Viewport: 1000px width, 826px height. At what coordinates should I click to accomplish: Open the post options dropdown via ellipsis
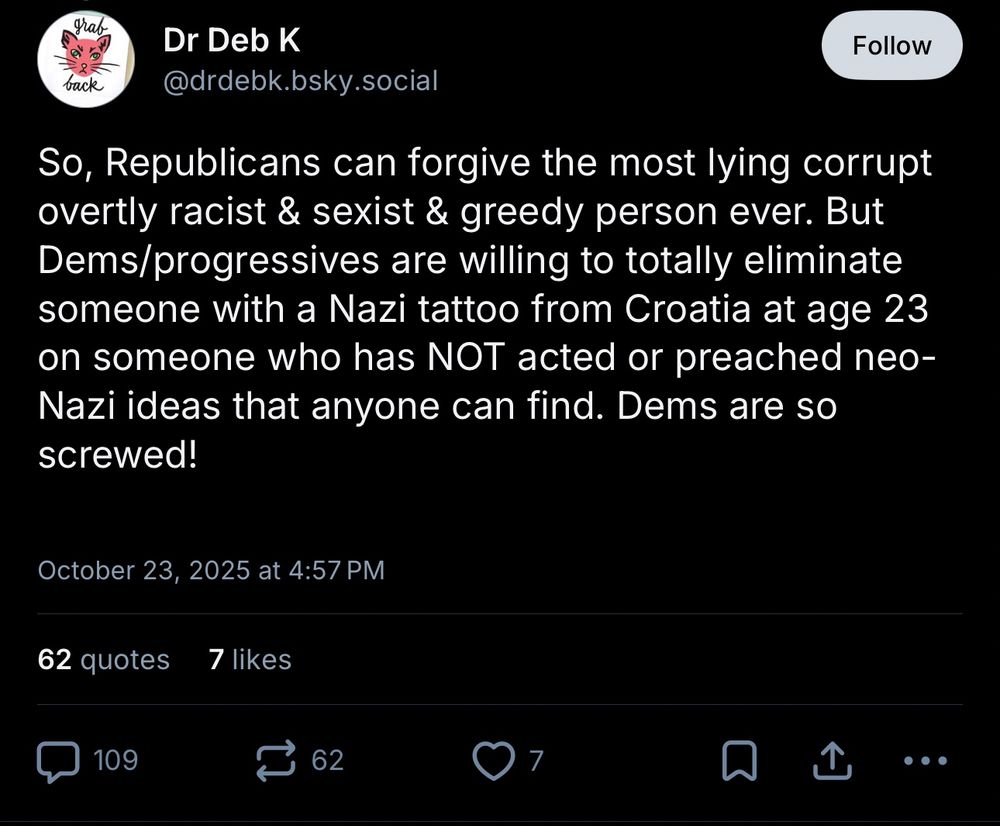tap(924, 761)
